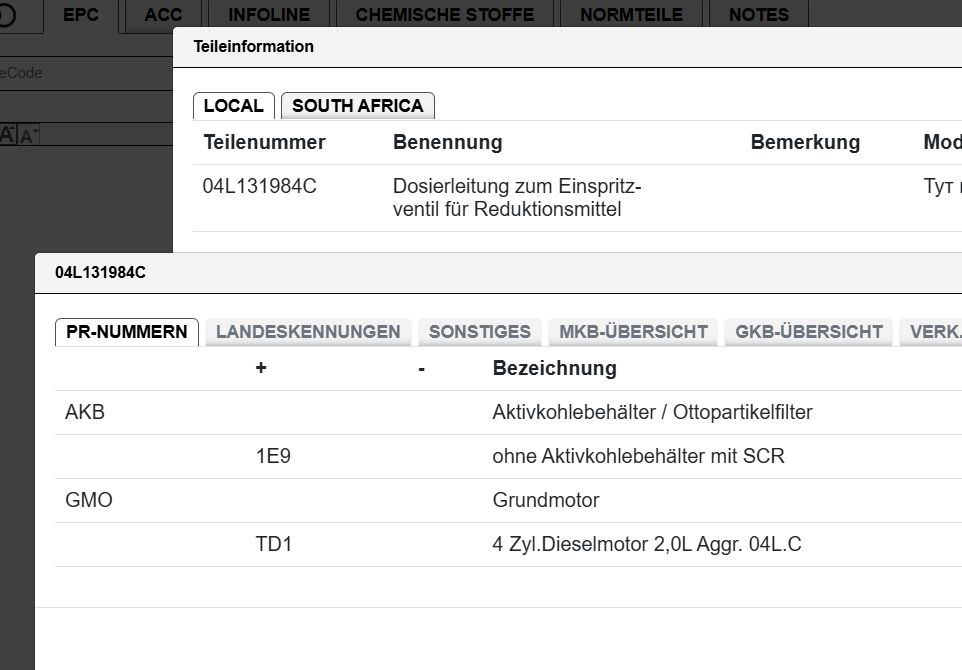Open the partially visible VERK. tab
Viewport: 962px width, 670px height.
931,332
